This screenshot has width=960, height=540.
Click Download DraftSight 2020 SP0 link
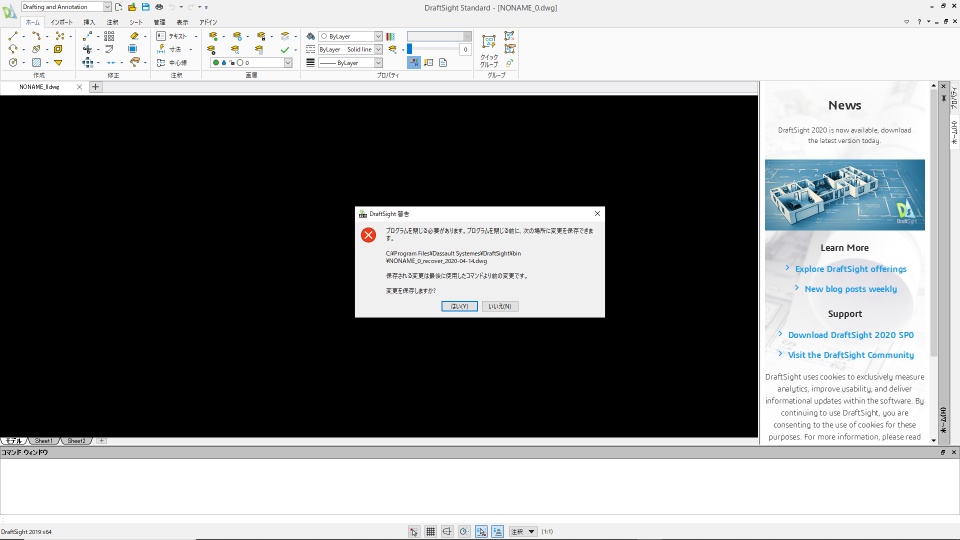click(850, 335)
